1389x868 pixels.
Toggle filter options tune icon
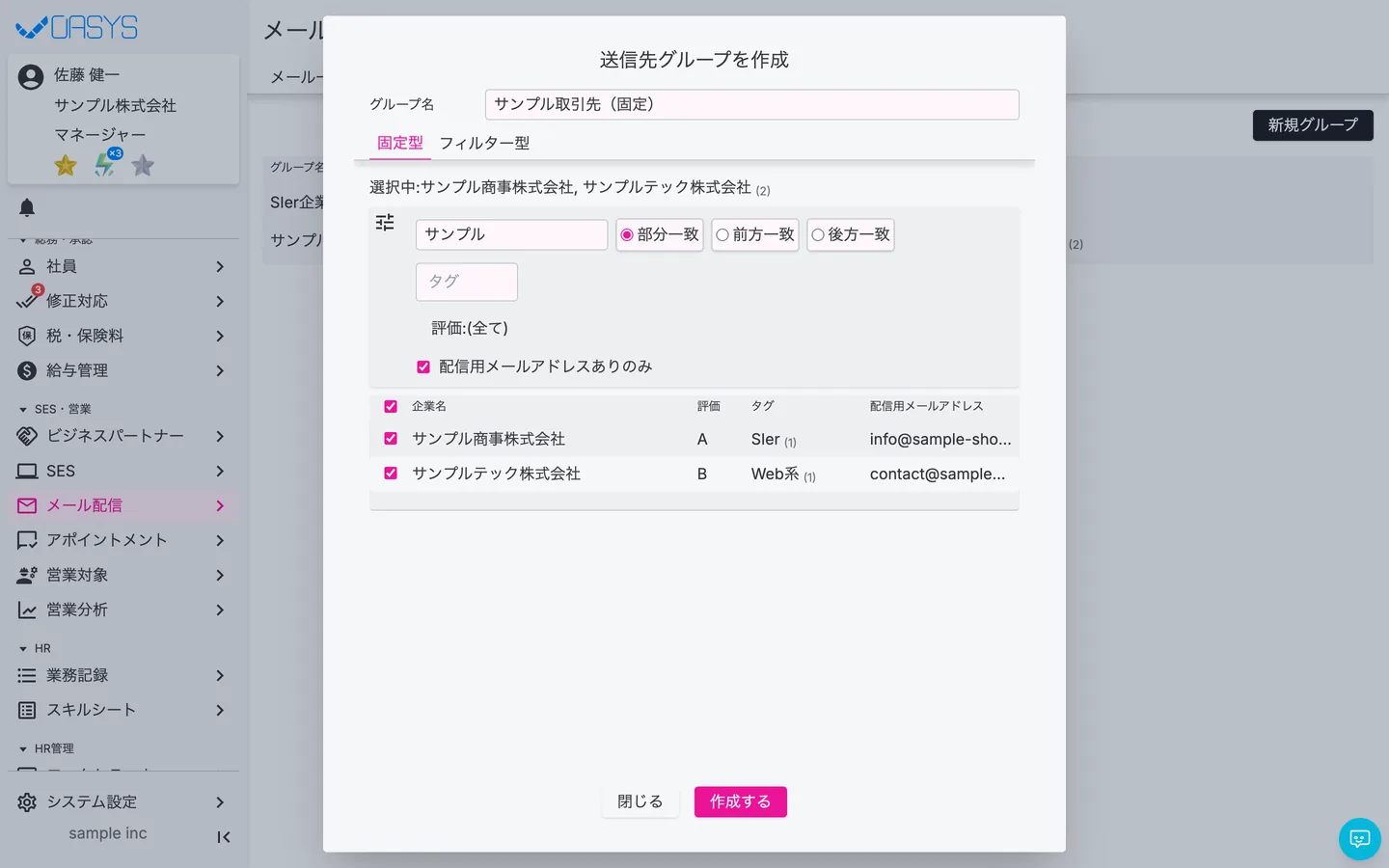pyautogui.click(x=385, y=223)
